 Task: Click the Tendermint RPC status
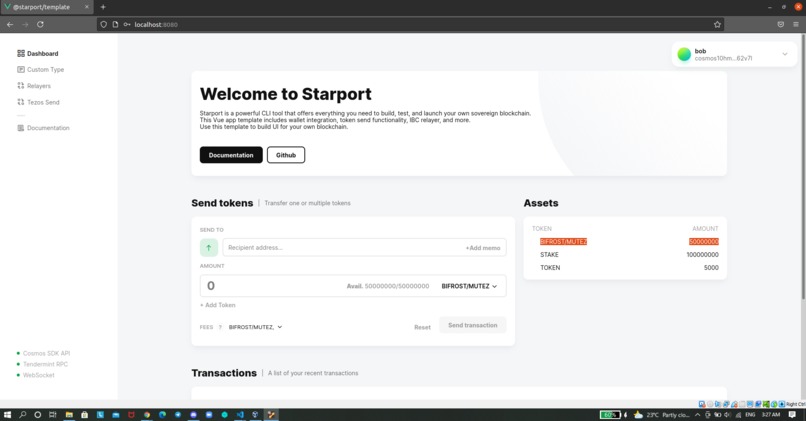point(42,364)
